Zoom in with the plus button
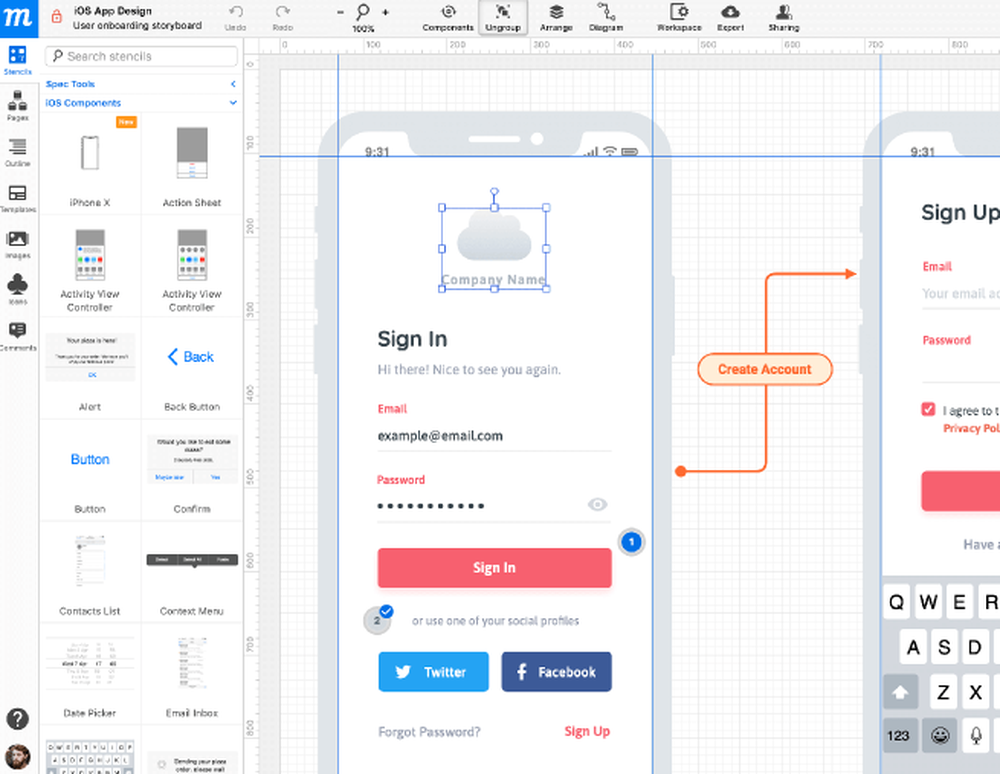Viewport: 1000px width, 774px height. (x=385, y=12)
